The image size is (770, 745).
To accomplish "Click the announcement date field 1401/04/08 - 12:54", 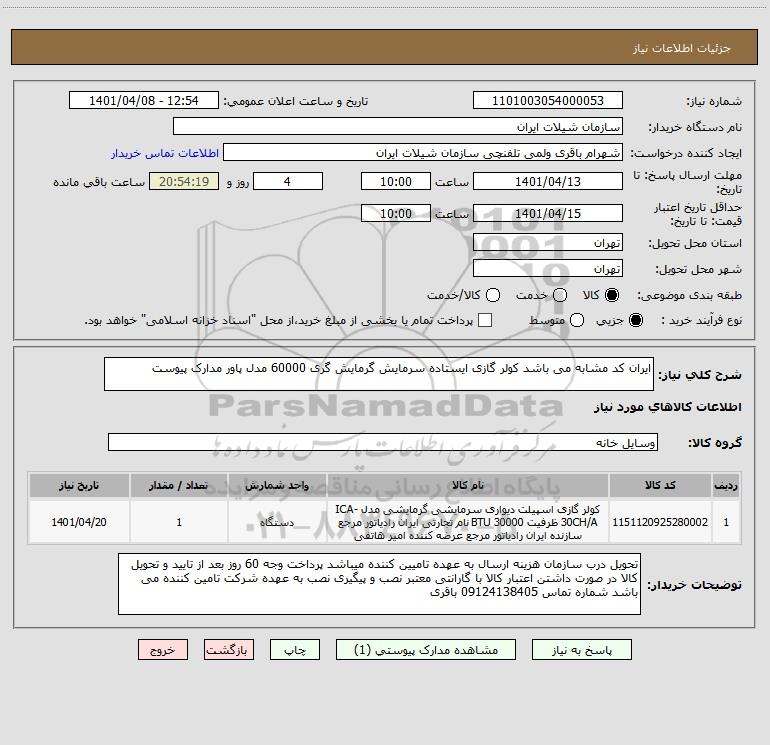I will [144, 100].
